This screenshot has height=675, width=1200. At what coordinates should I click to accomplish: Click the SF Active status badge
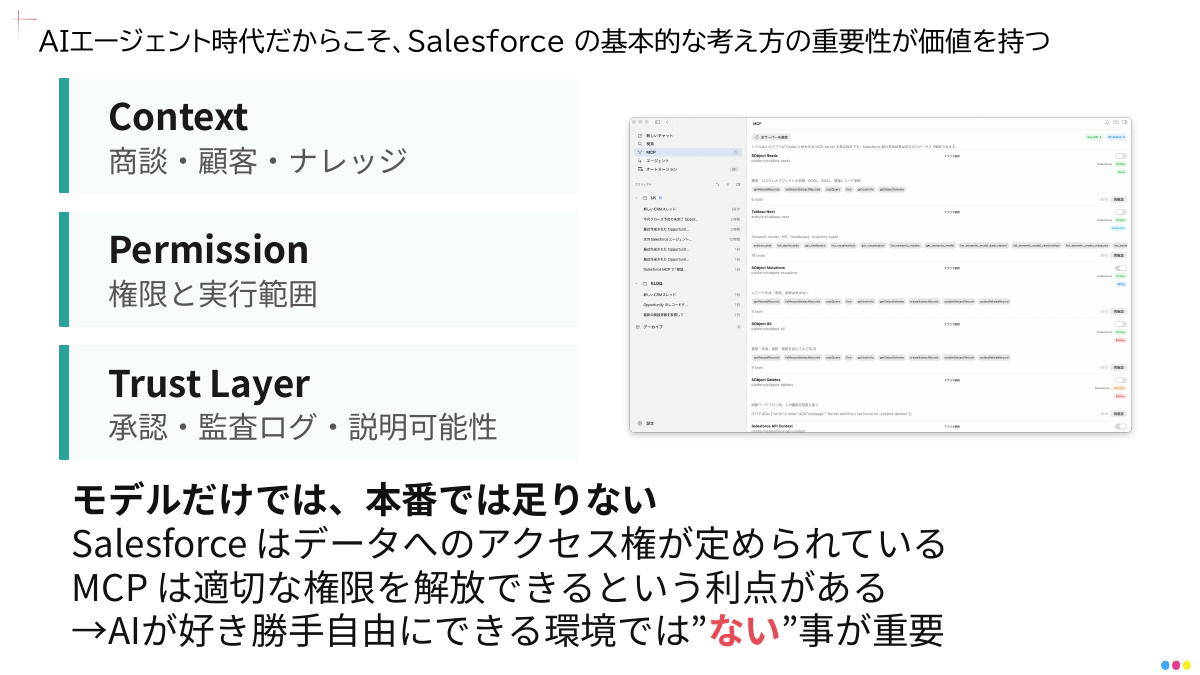(x=1116, y=137)
